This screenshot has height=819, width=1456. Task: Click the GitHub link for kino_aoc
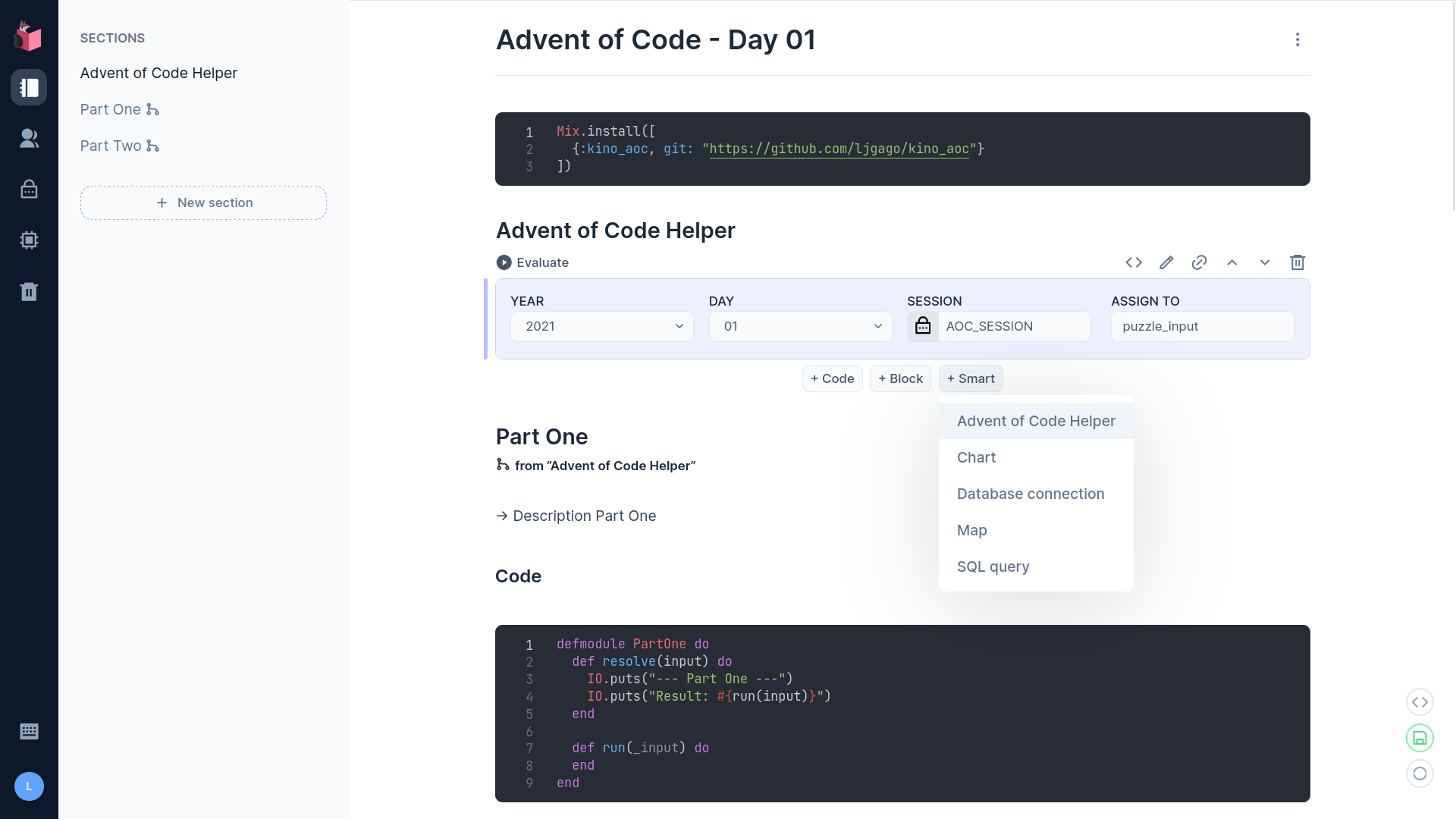pos(838,149)
